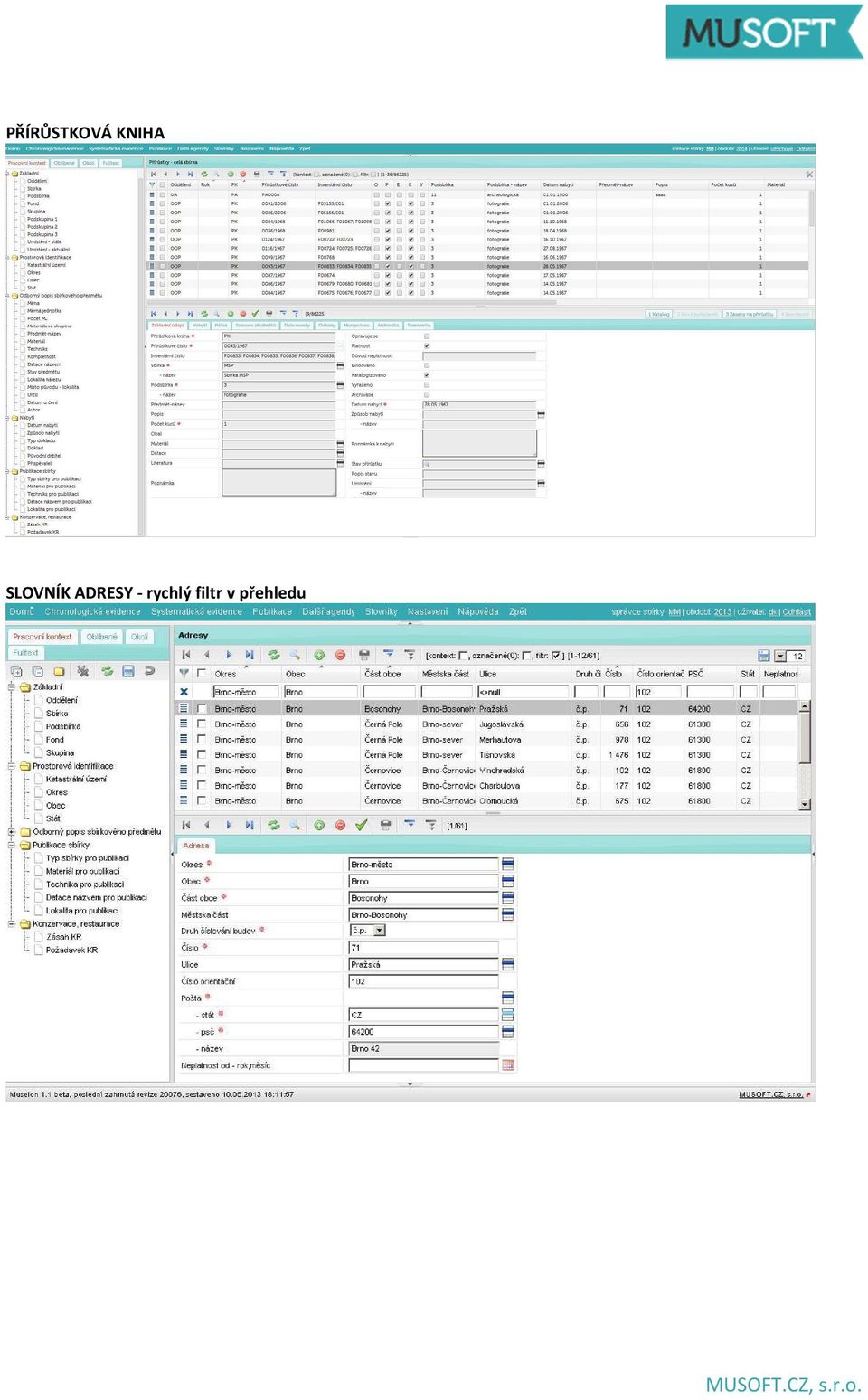This screenshot has width=868, height=1400.
Task: Open Nastavení menu in lower screenshot
Action: click(x=428, y=612)
